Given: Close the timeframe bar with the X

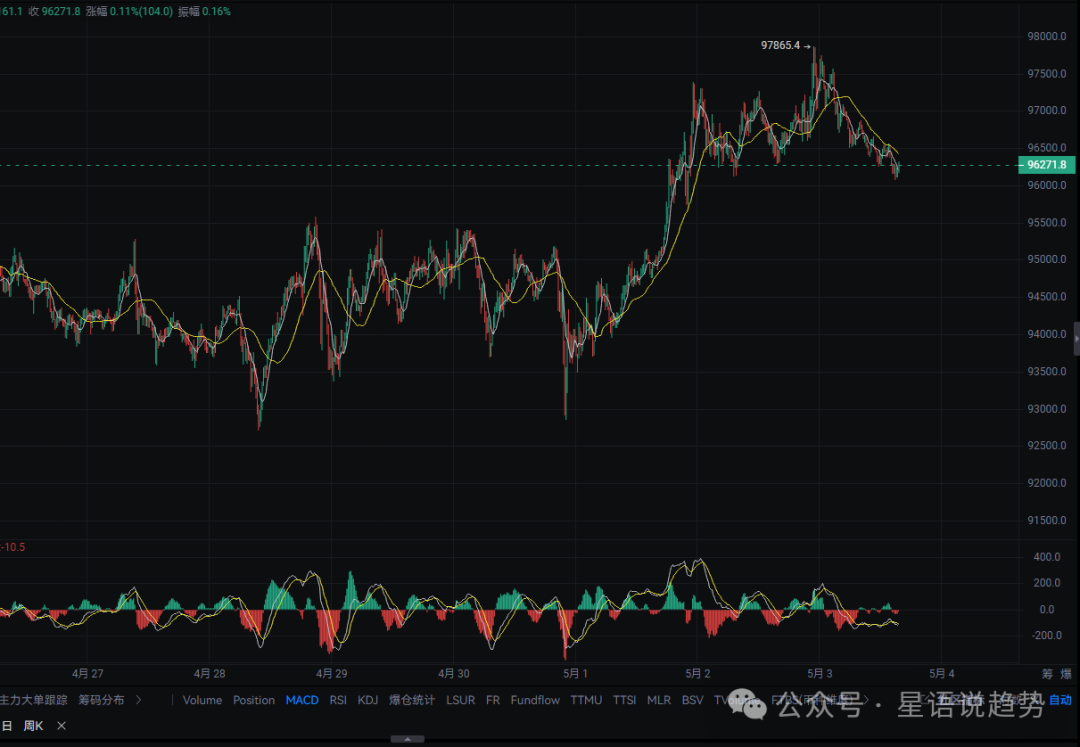Looking at the screenshot, I should pyautogui.click(x=61, y=726).
